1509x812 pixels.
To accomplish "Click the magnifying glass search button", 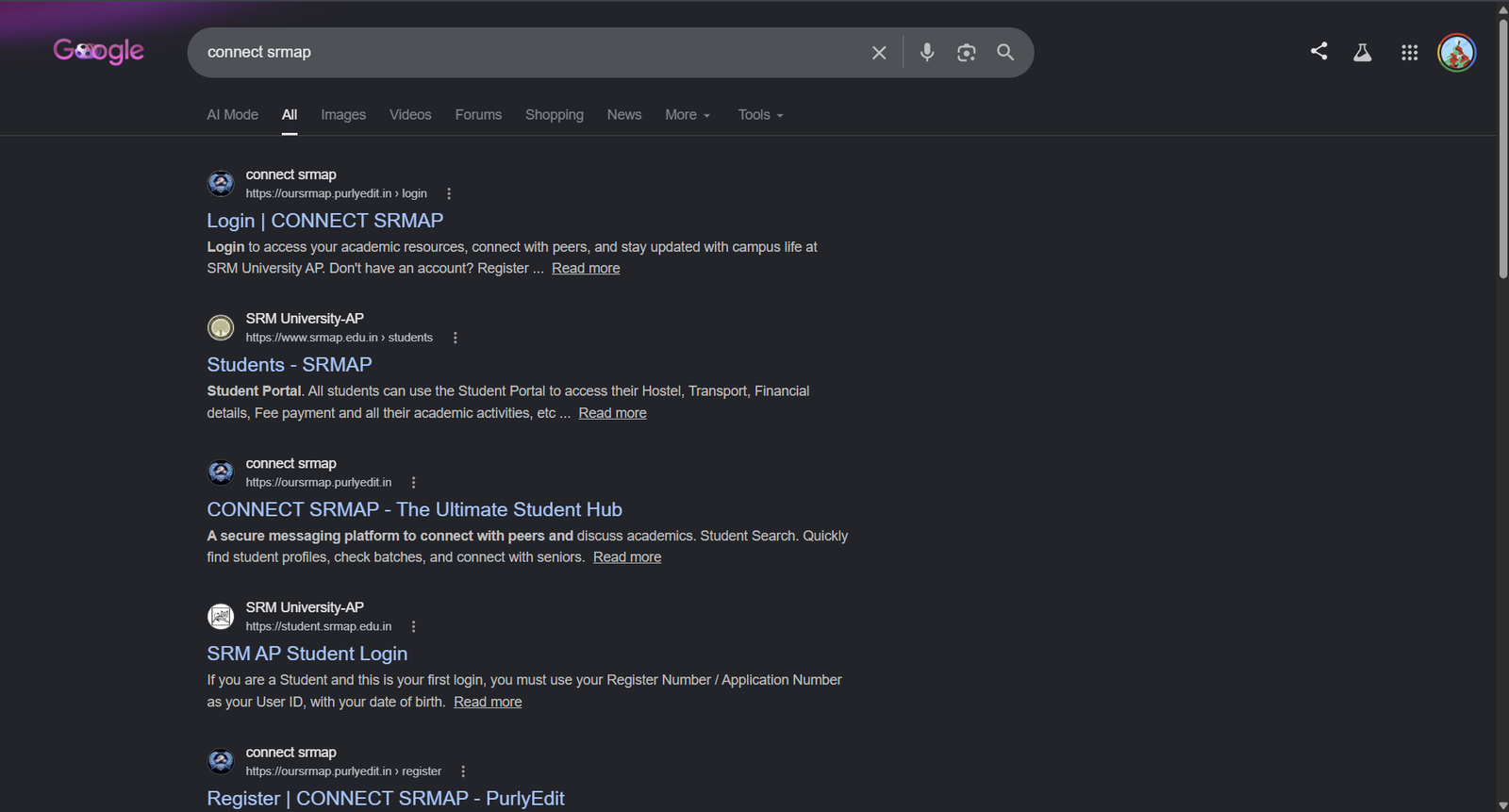I will [1006, 53].
